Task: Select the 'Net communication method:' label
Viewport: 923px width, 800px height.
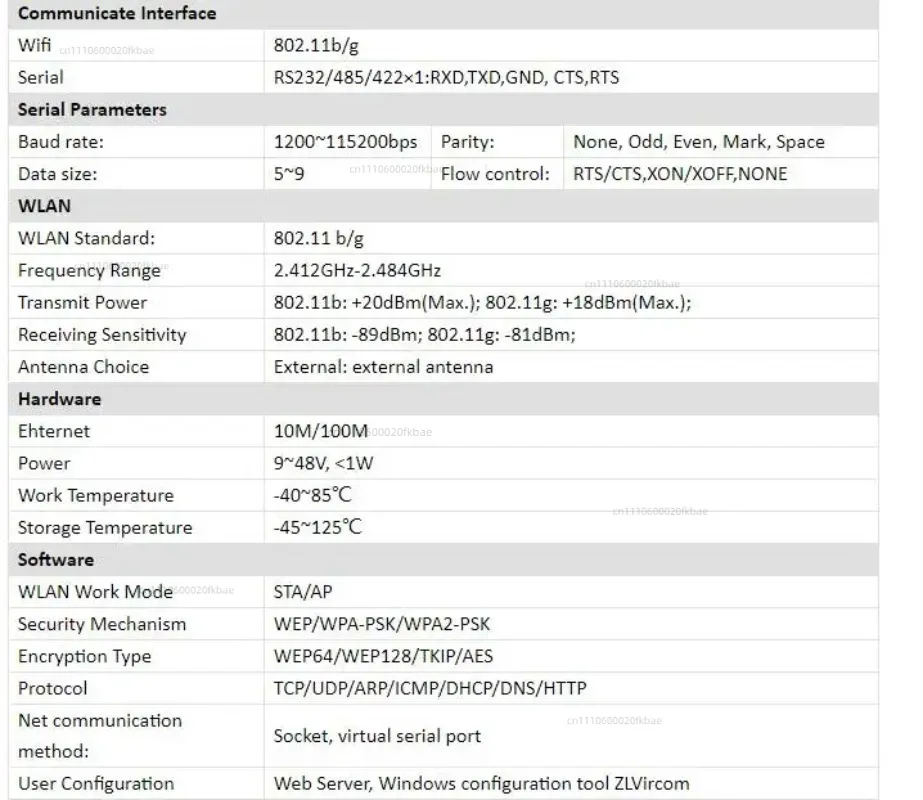Action: tap(100, 736)
